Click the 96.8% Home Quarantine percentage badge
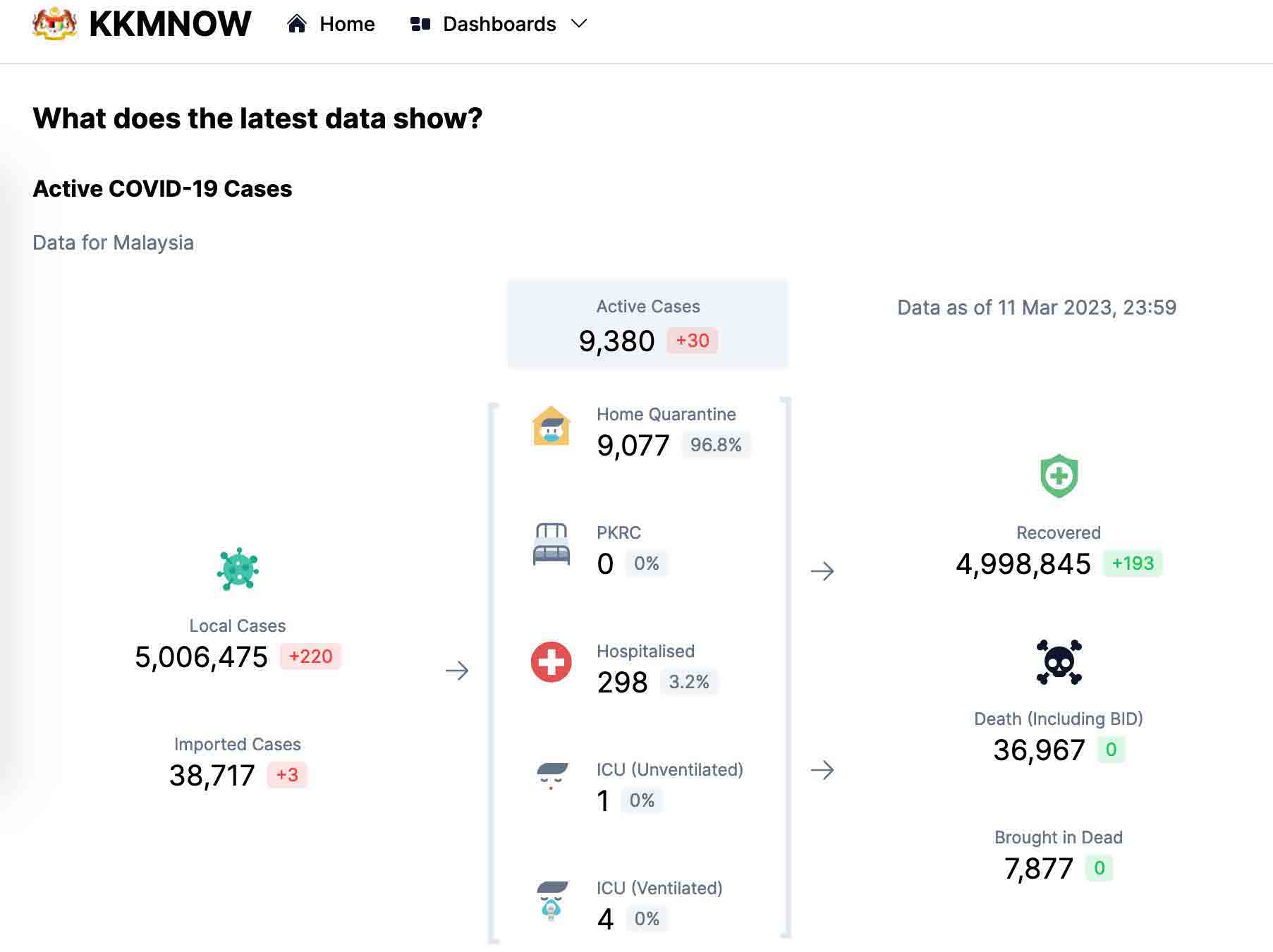The image size is (1273, 952). 715,445
